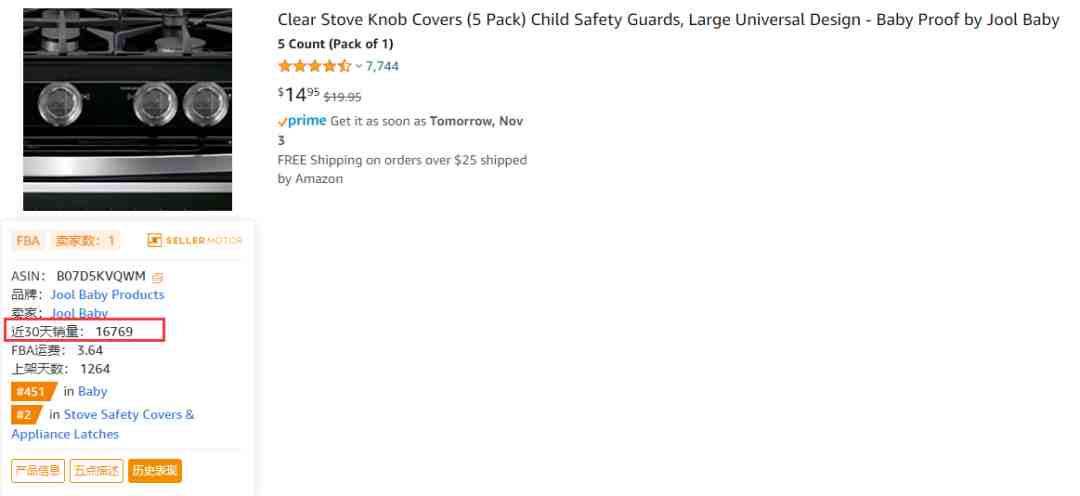Expand the rating breakdown chevron
Viewport: 1080px width, 496px height.
pos(358,66)
